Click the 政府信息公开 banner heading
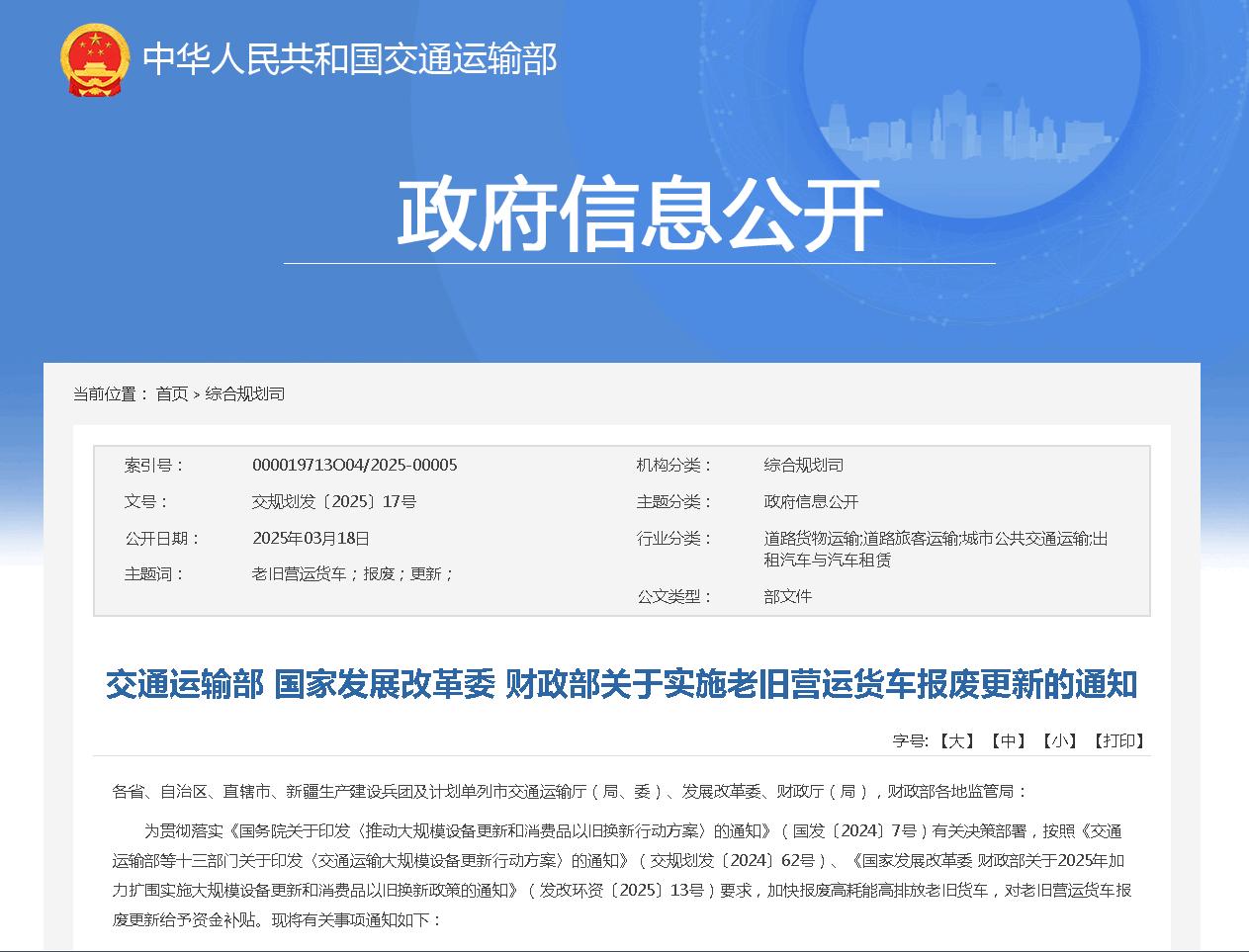The height and width of the screenshot is (952, 1249). [x=639, y=216]
